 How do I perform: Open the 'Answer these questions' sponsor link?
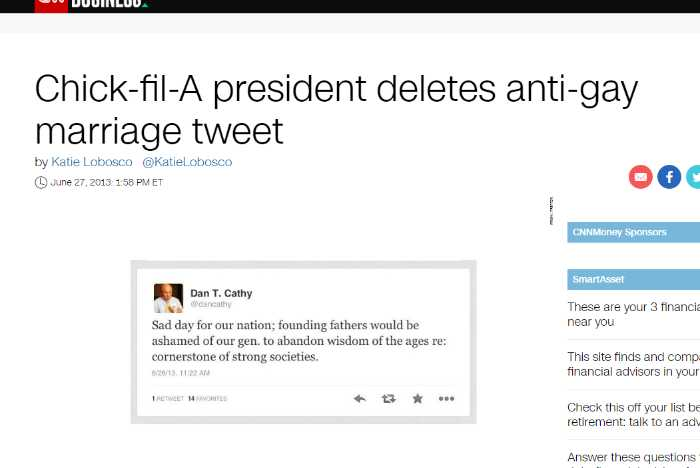click(x=633, y=458)
